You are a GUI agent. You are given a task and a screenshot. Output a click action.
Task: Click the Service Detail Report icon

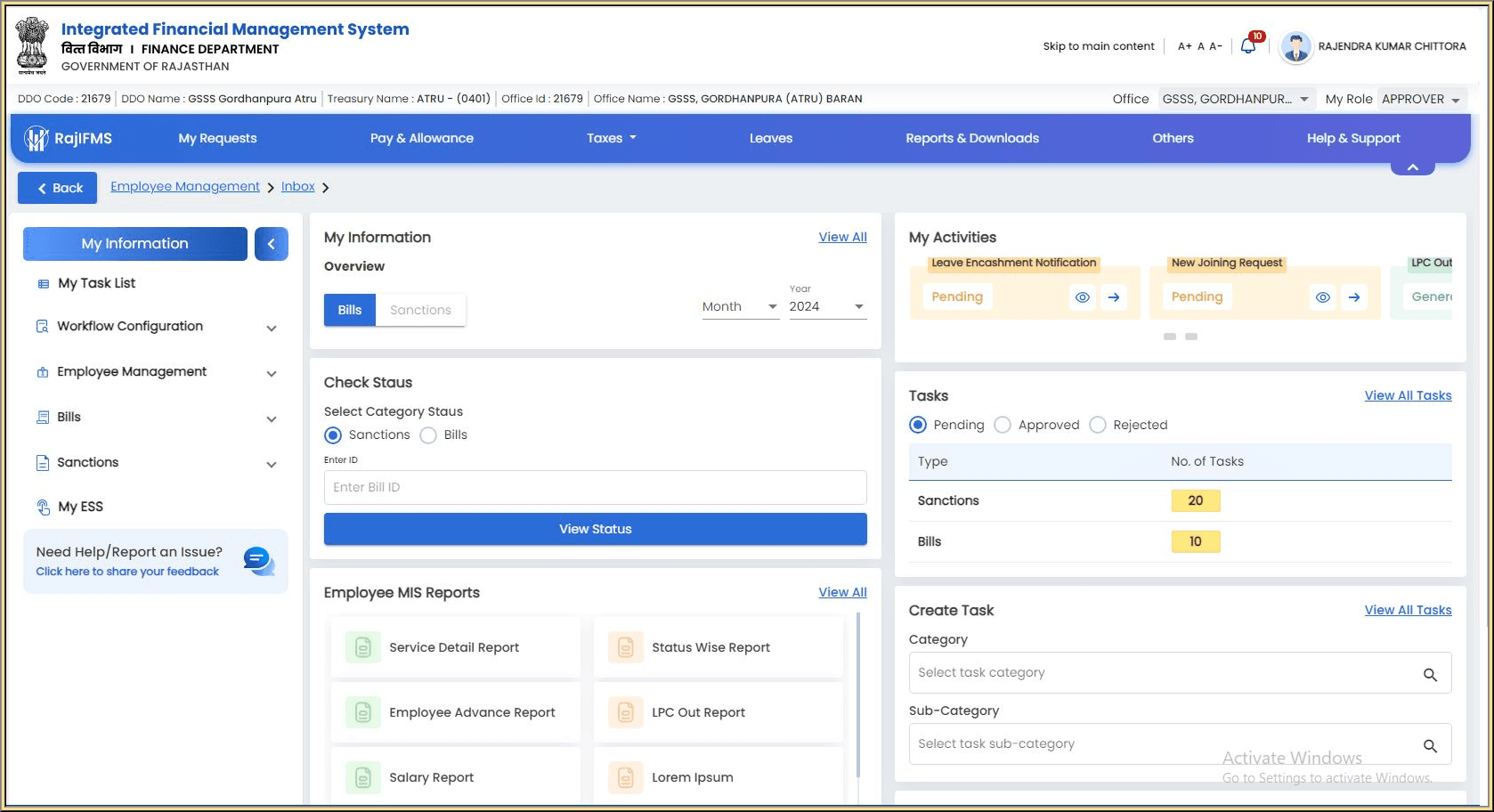point(362,647)
